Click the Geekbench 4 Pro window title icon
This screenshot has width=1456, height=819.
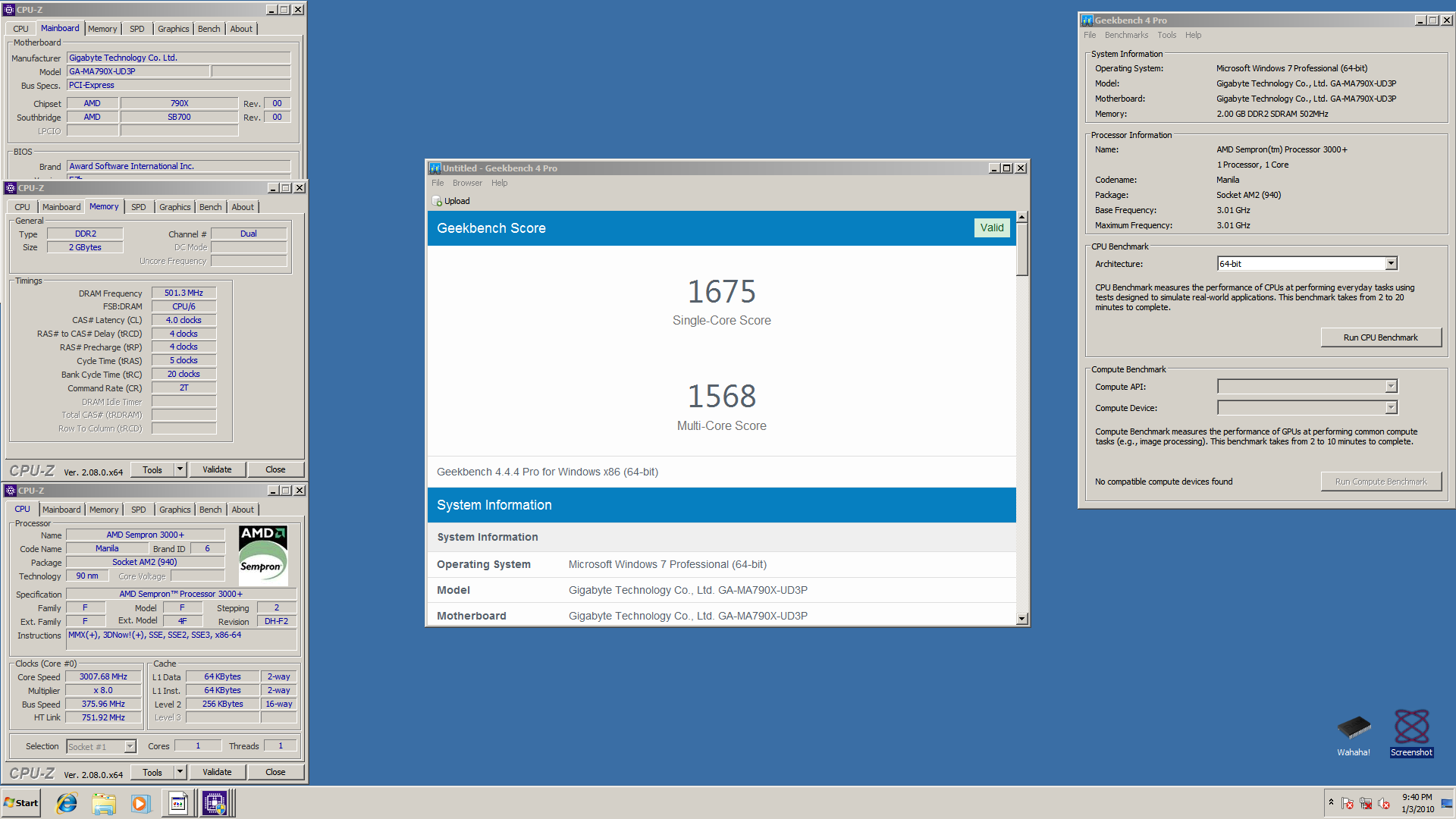click(1087, 20)
